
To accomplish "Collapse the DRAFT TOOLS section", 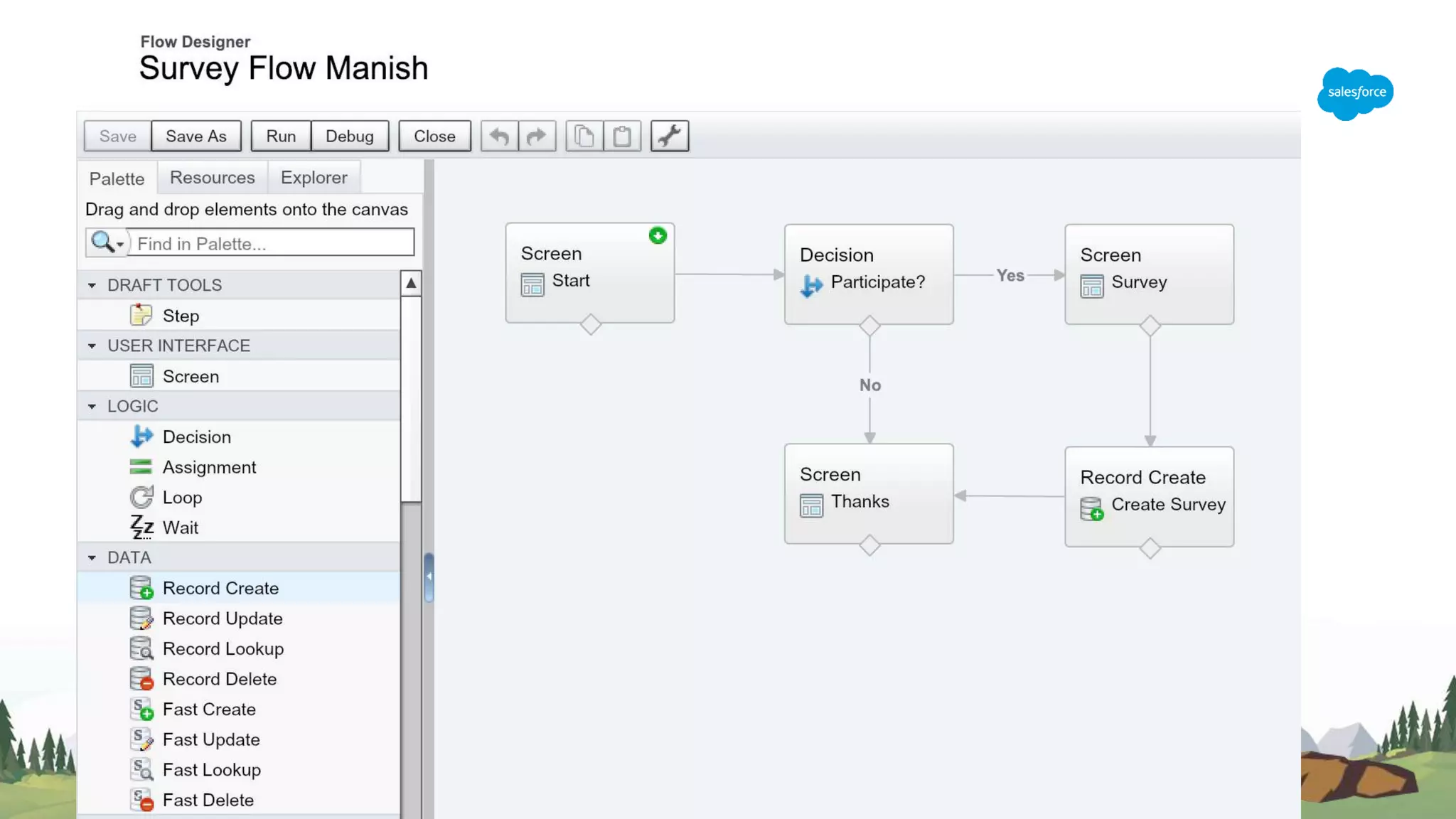I will tap(92, 285).
